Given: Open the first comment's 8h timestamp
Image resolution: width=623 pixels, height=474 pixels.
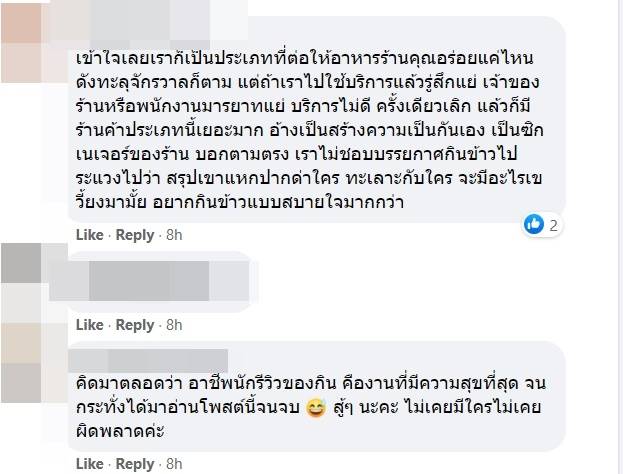Looking at the screenshot, I should [174, 235].
